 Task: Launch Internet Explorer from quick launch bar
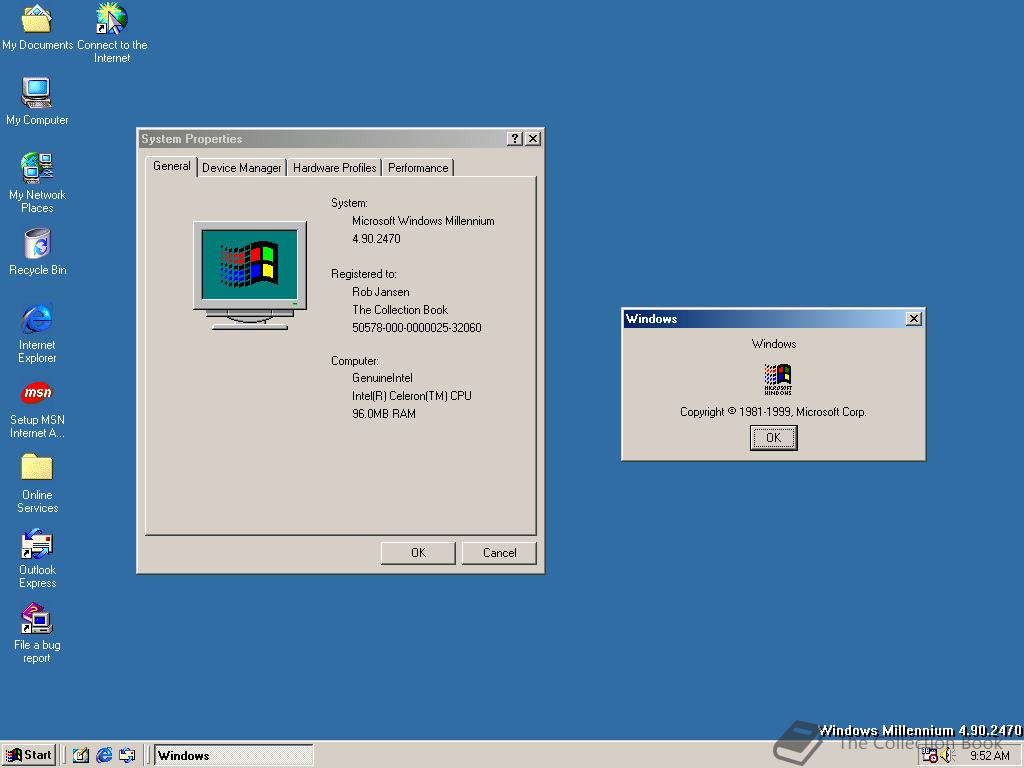[x=104, y=756]
